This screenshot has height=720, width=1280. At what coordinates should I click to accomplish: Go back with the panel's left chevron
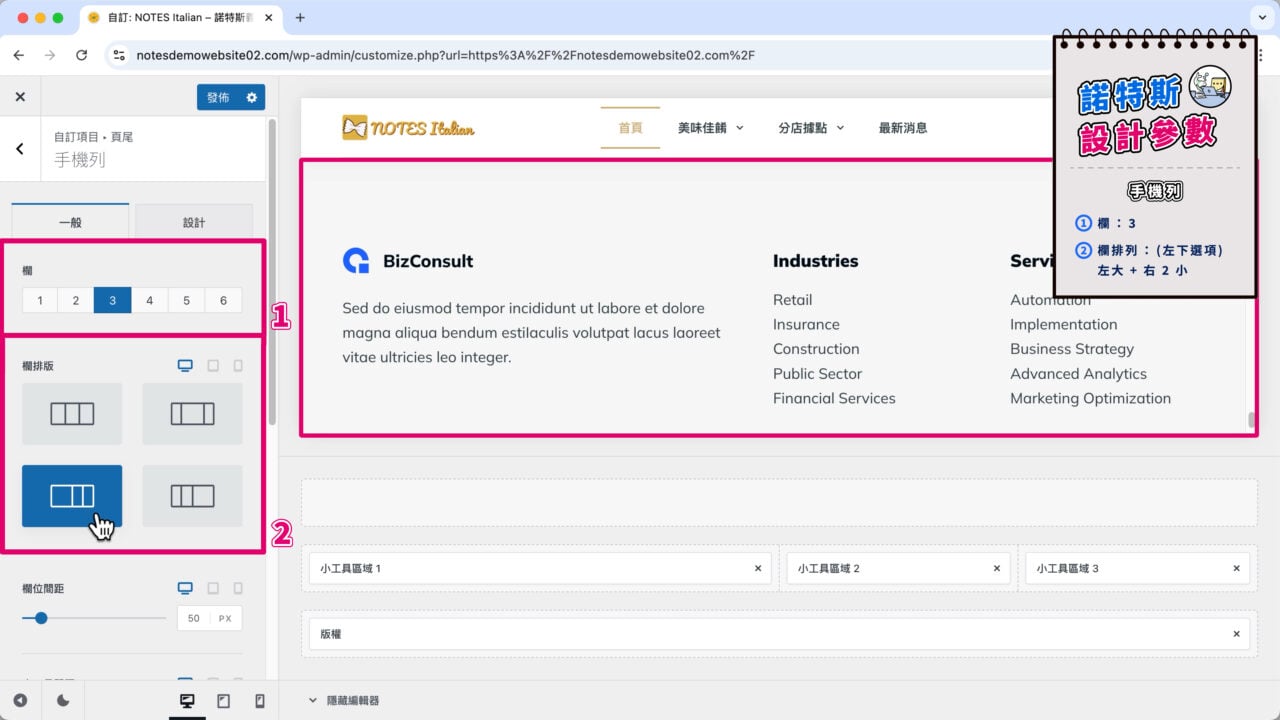coord(20,149)
